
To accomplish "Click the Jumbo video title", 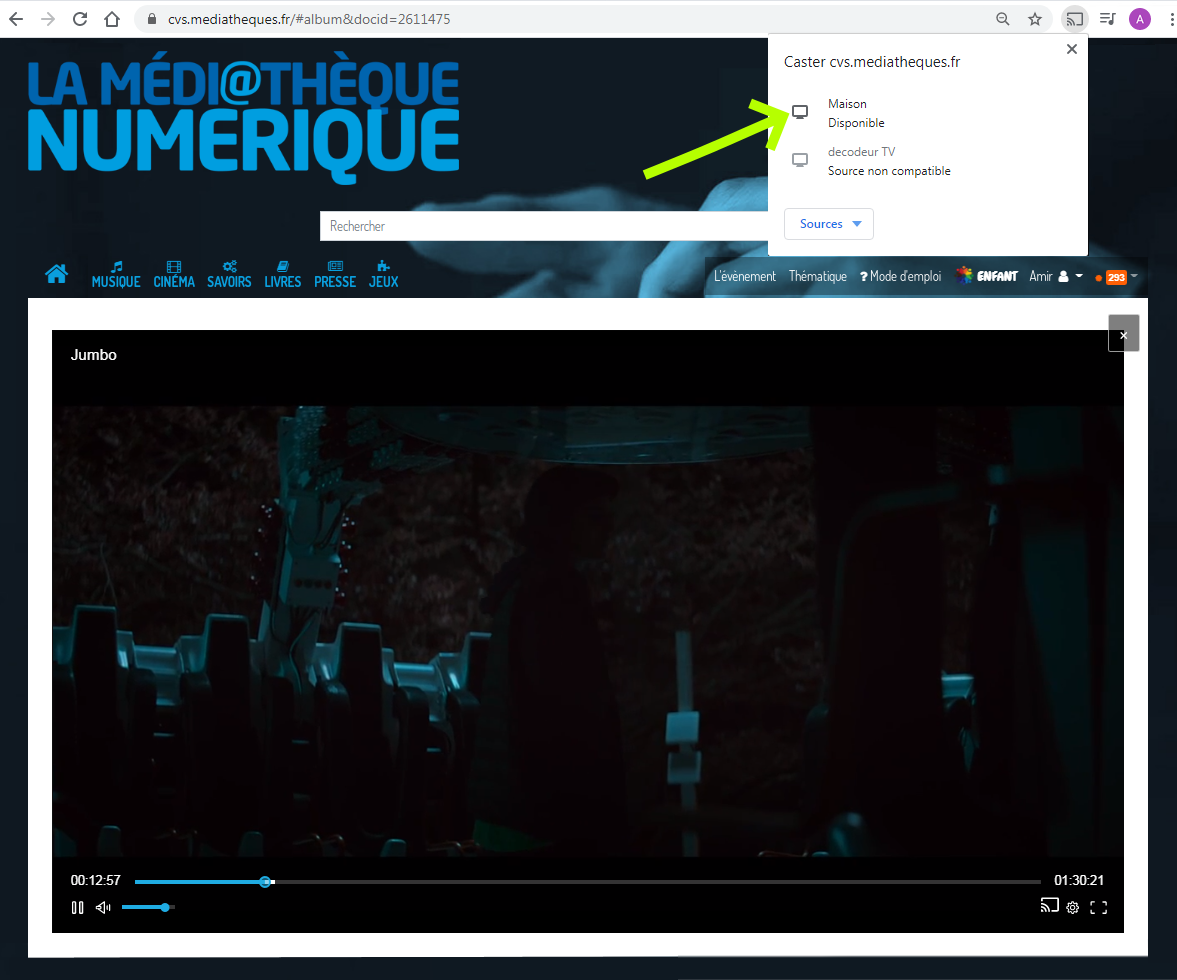I will 94,355.
